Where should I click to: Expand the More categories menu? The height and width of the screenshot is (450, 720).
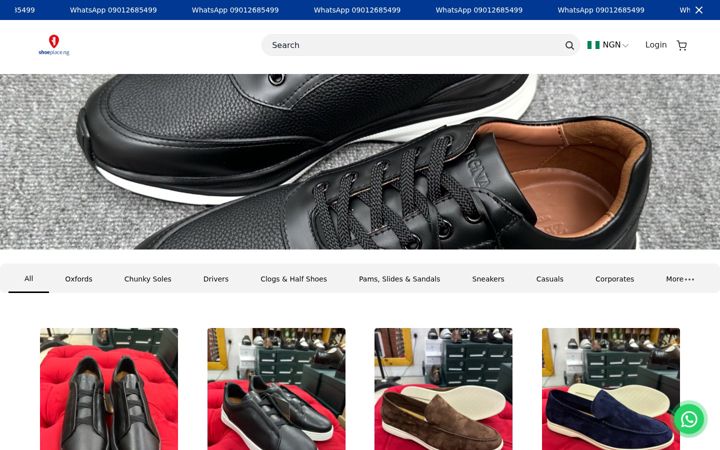680,279
